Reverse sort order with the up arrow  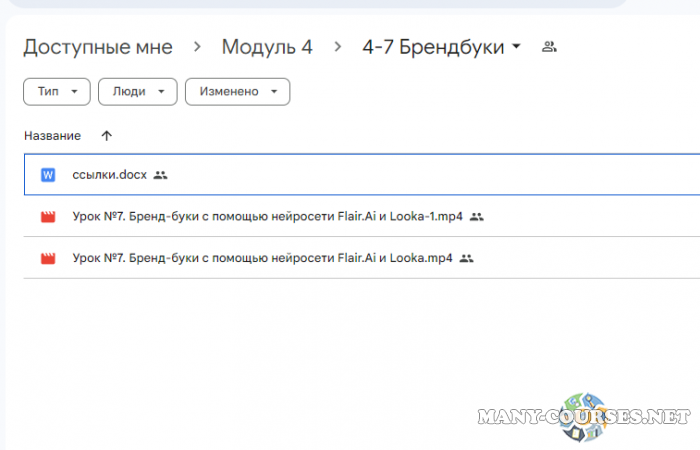(x=107, y=135)
